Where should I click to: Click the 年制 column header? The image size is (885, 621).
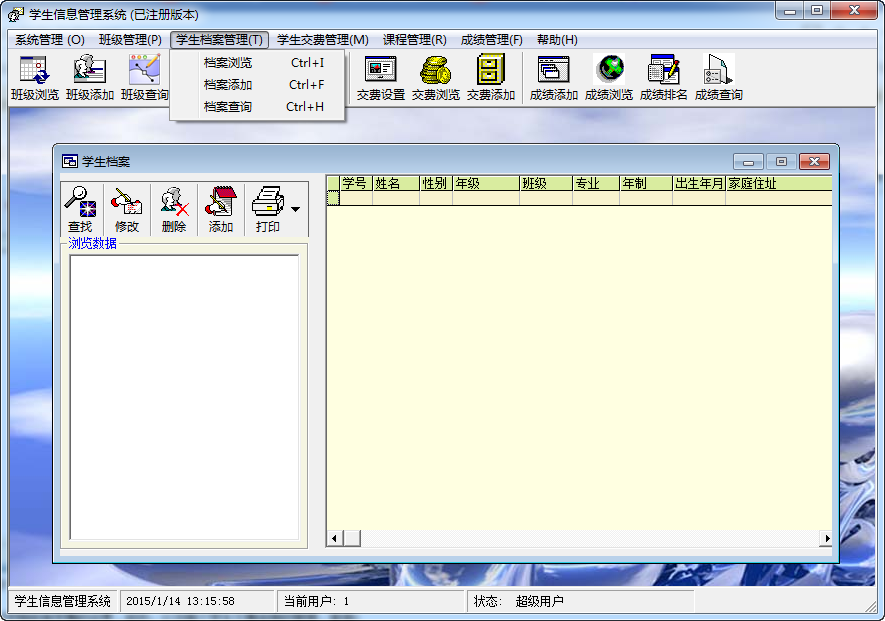point(646,183)
